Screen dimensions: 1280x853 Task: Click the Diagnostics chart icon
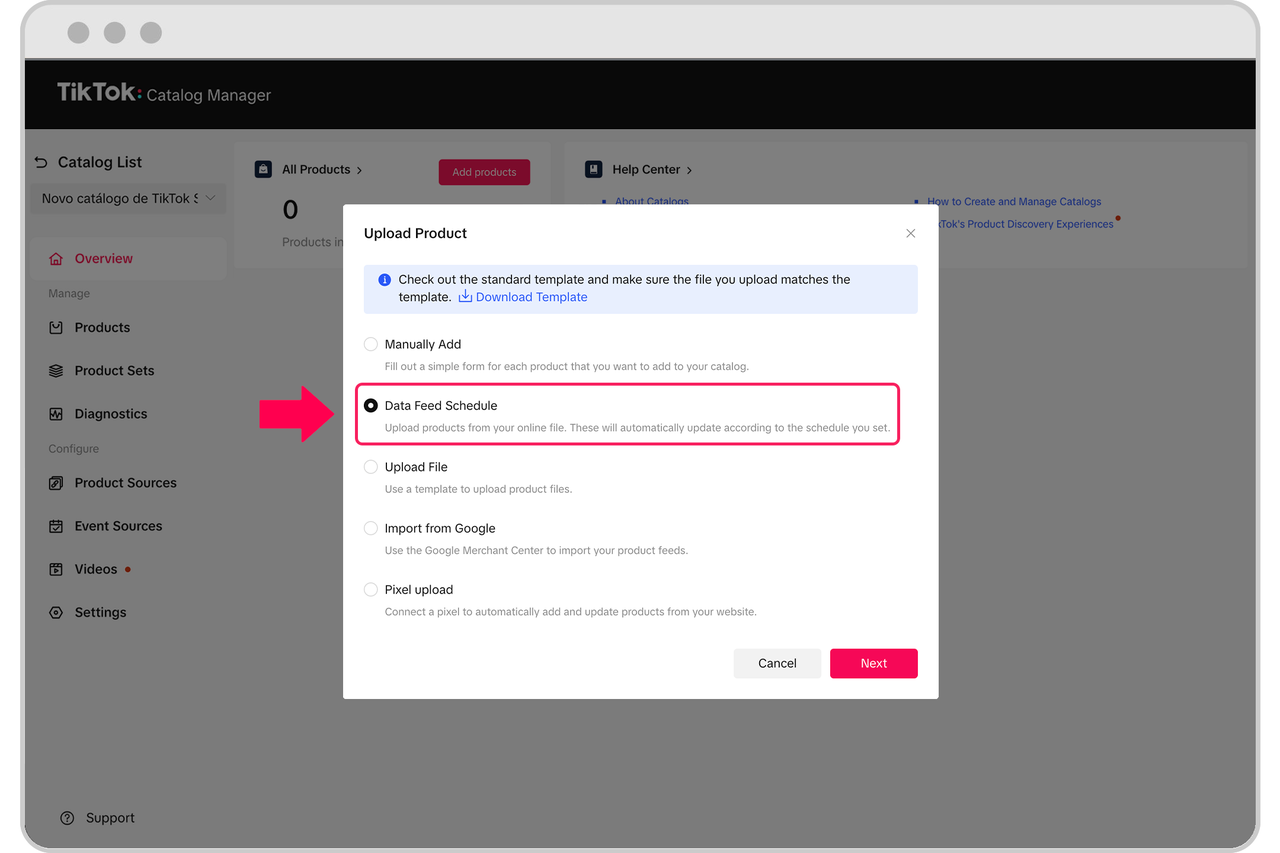click(56, 414)
